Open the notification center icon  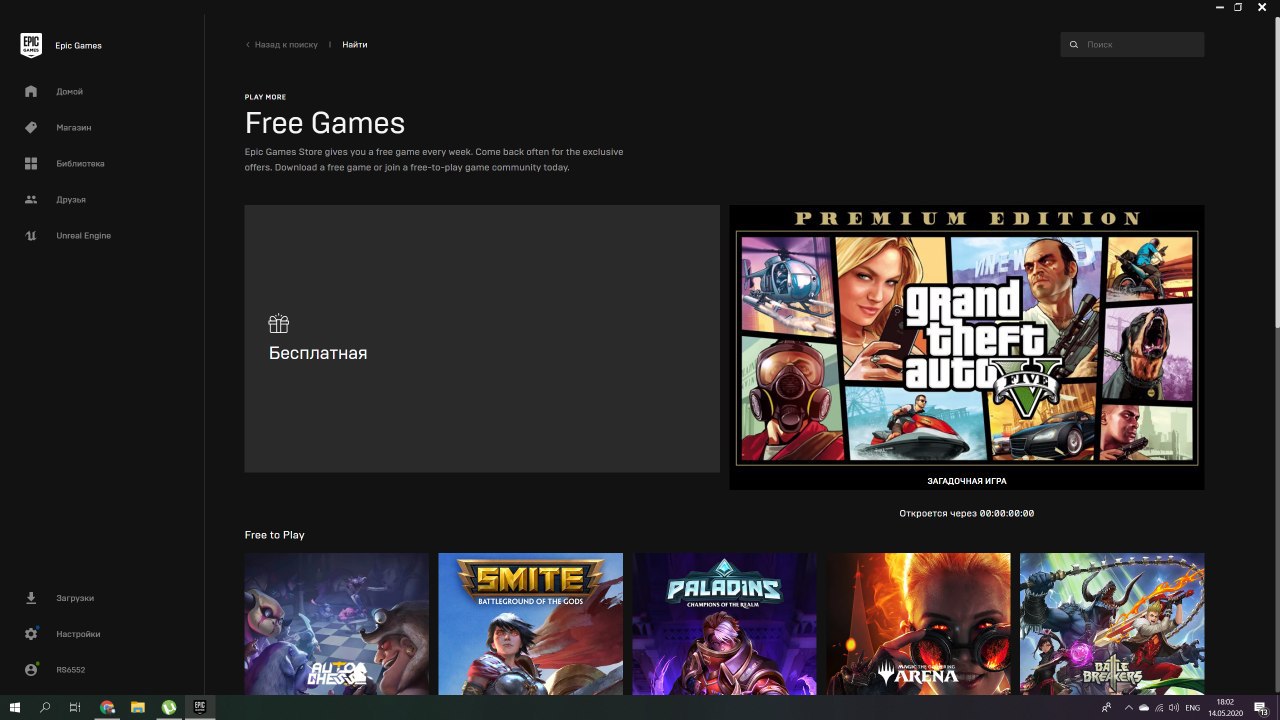click(x=1262, y=707)
